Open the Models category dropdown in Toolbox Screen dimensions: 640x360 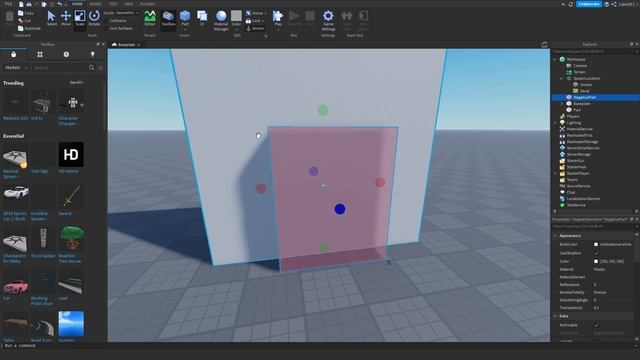[x=16, y=68]
